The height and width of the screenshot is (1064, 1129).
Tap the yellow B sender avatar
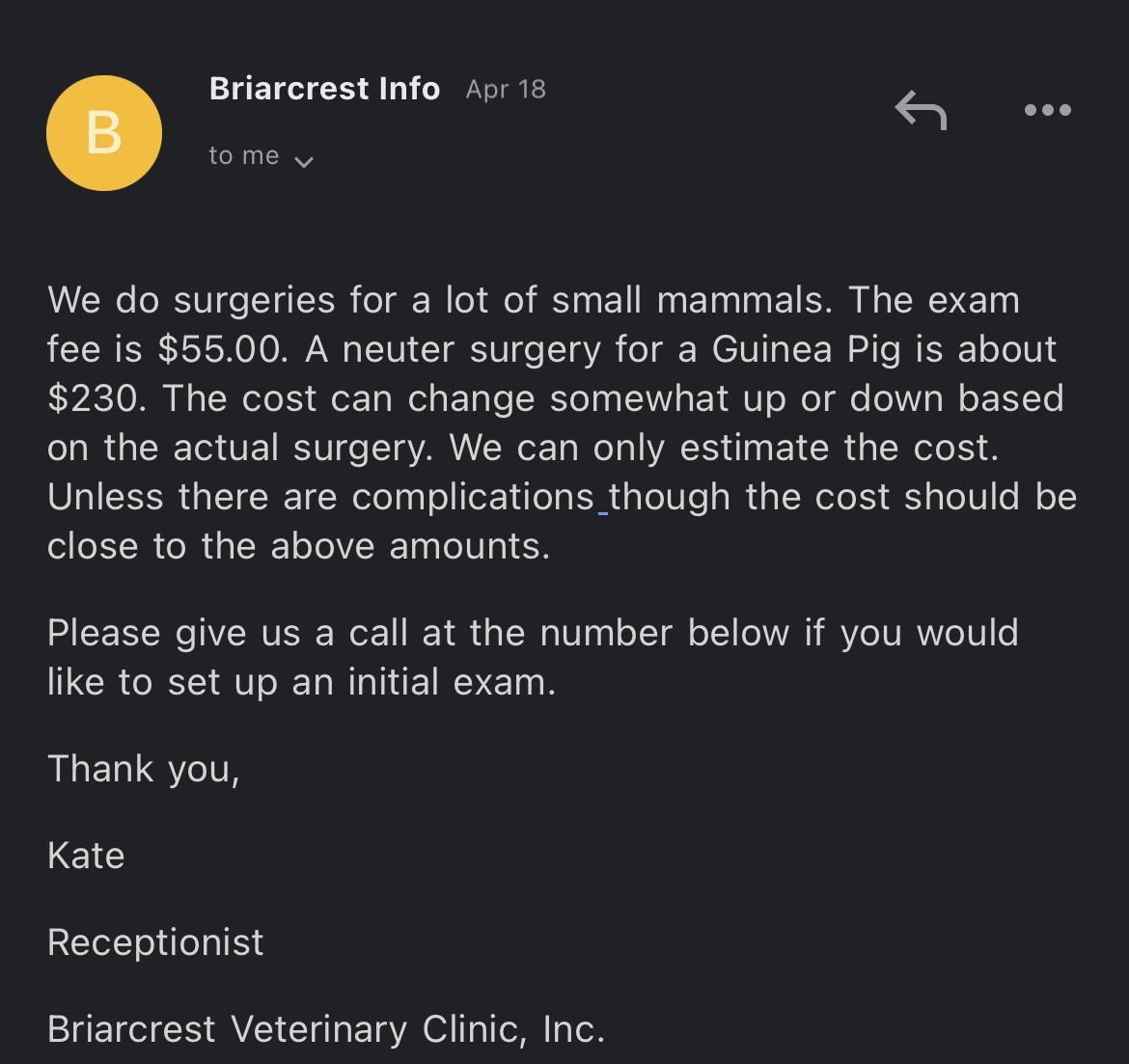click(x=104, y=133)
